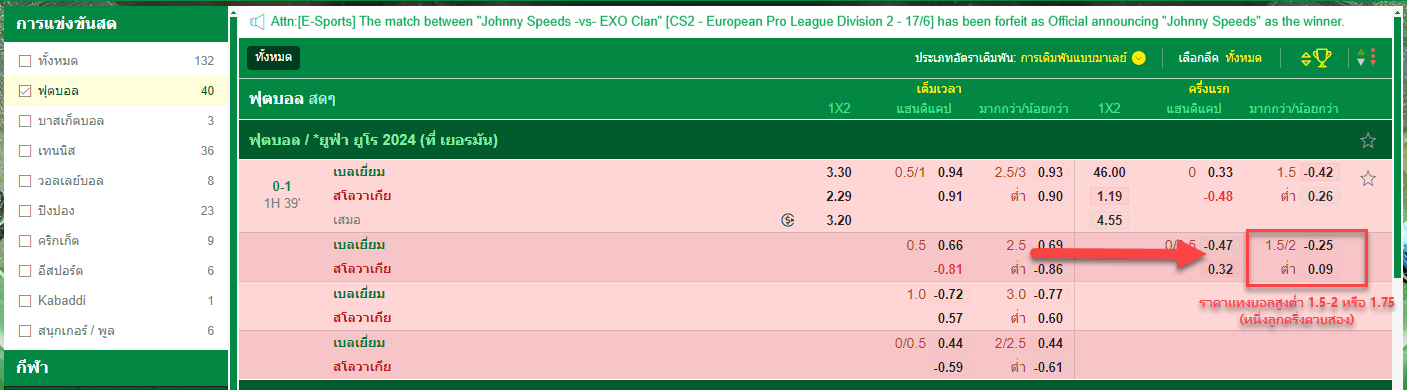Enable the เทนนิส checkbox
This screenshot has height=390, width=1411.
point(25,151)
